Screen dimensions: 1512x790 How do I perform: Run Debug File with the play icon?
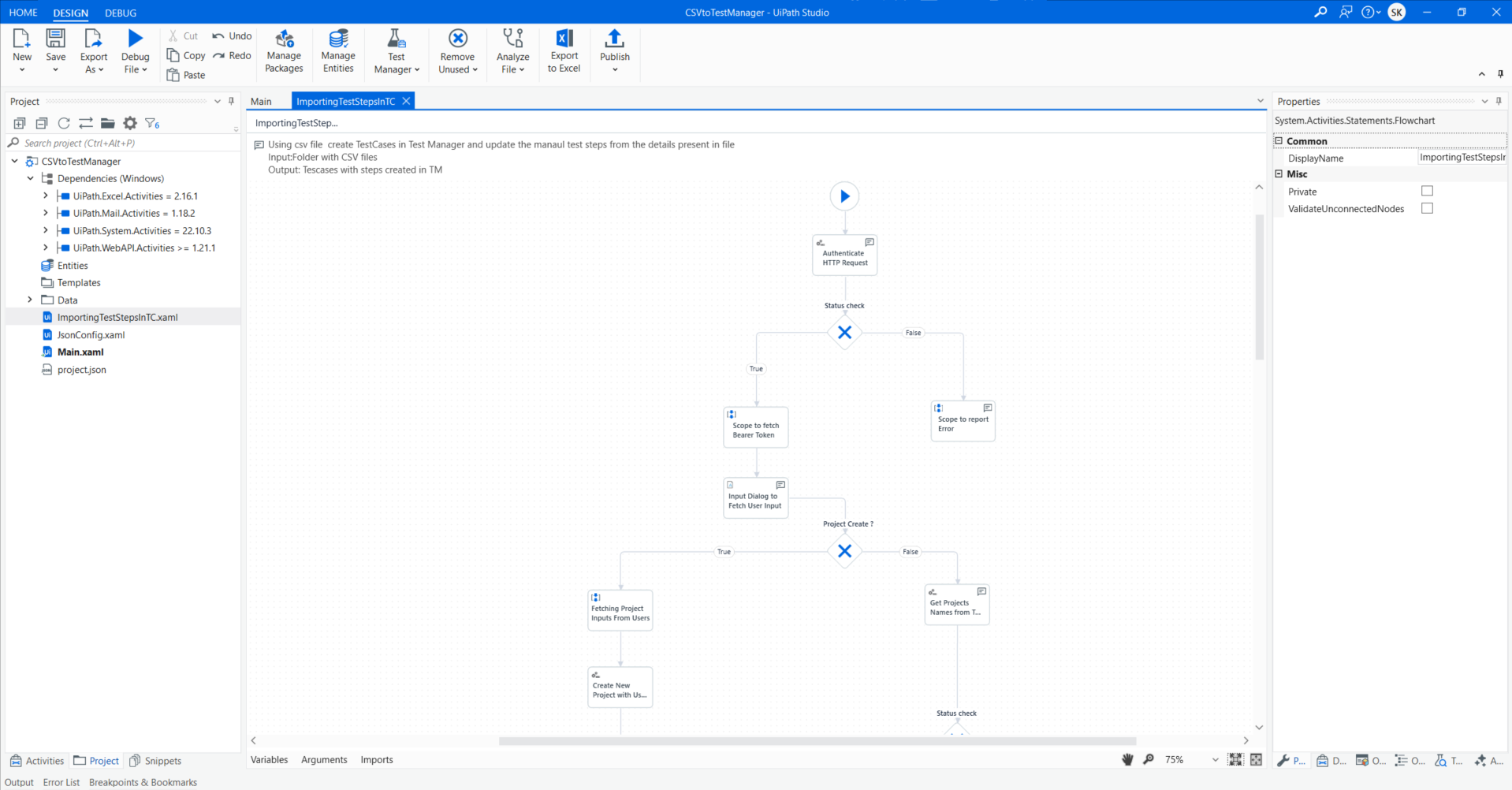[136, 38]
